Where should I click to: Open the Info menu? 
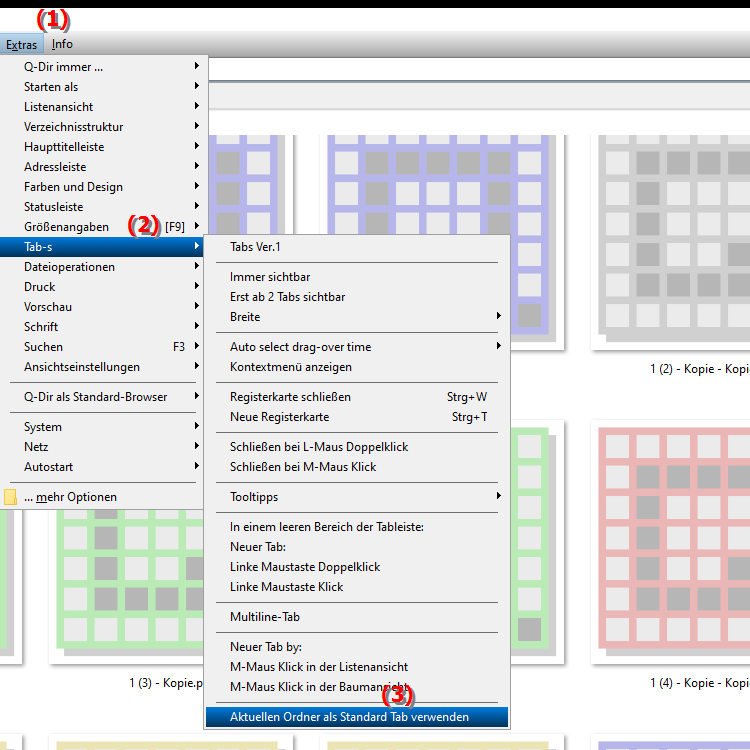62,44
